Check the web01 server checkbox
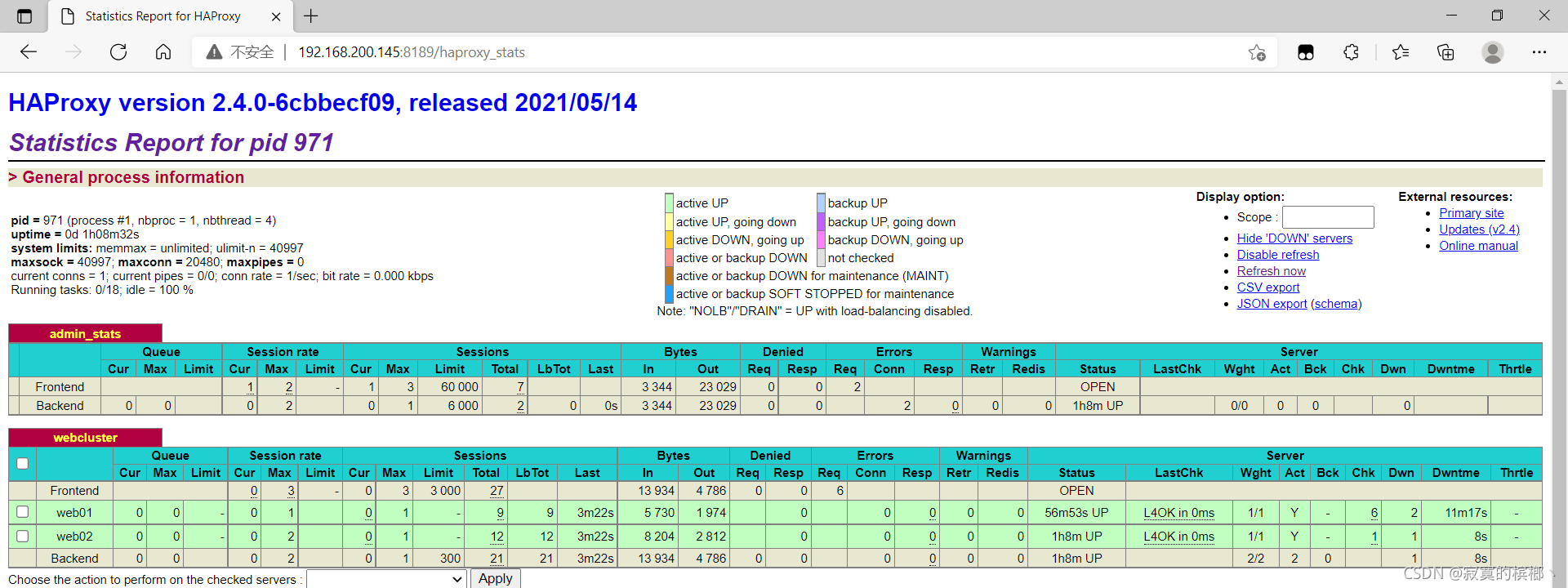1568x588 pixels. point(23,512)
